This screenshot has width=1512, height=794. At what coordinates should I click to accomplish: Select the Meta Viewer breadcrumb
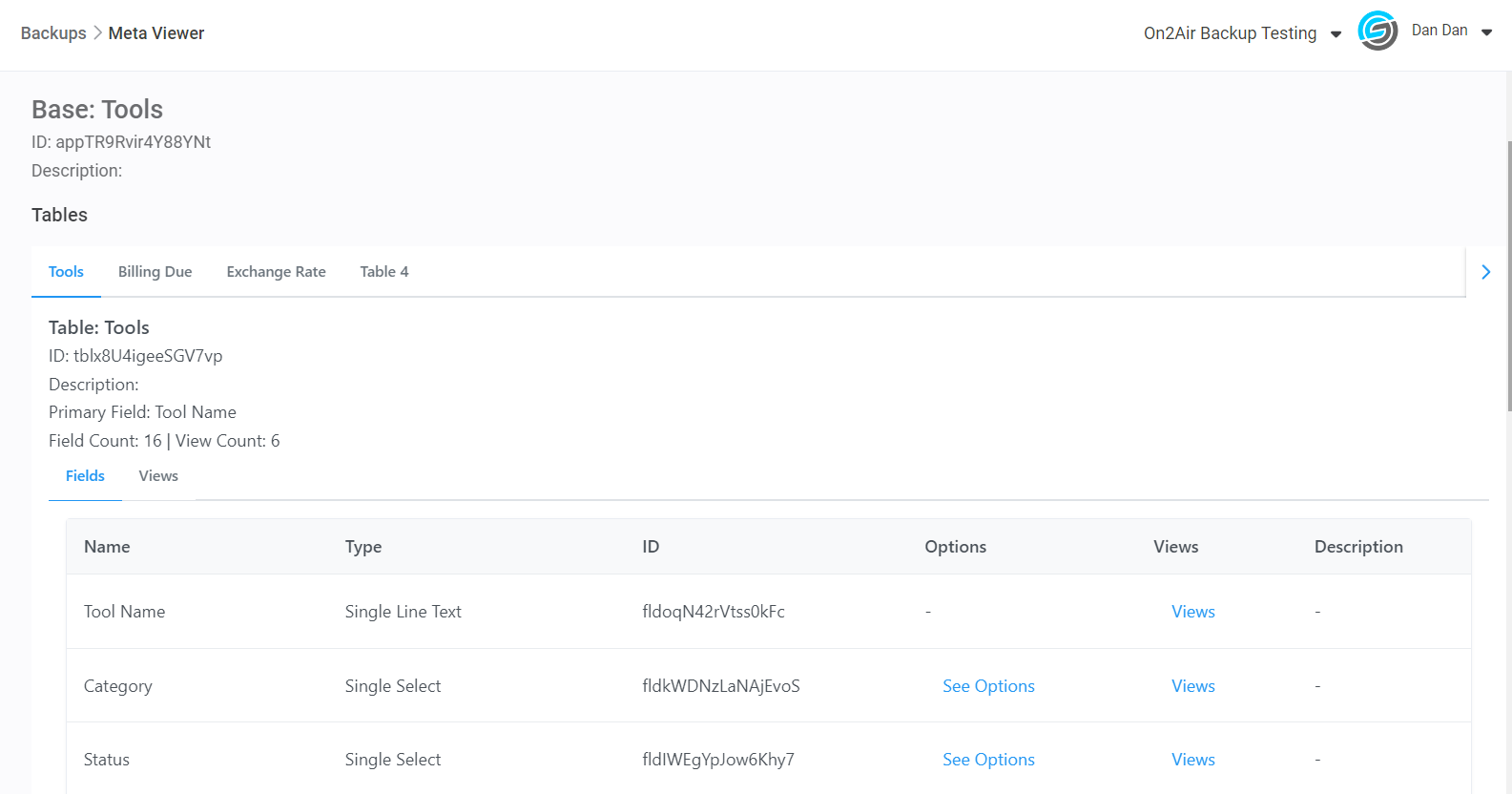(x=156, y=33)
